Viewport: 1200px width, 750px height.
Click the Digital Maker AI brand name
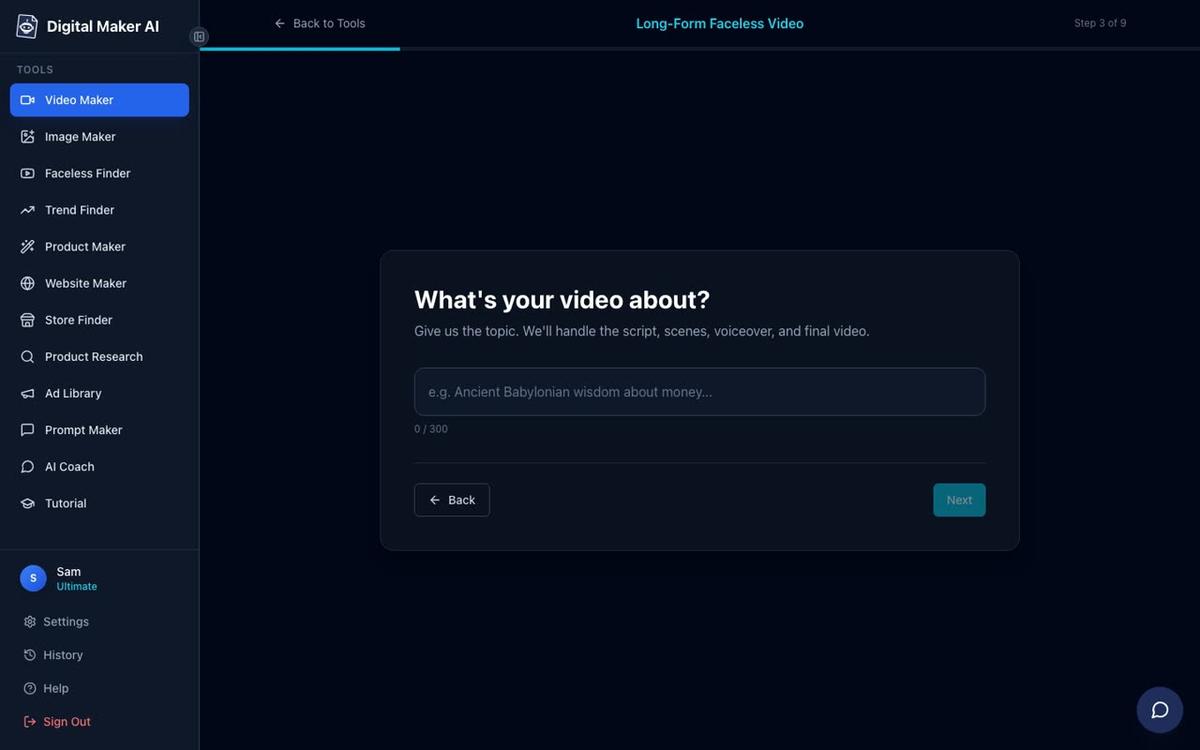point(103,27)
